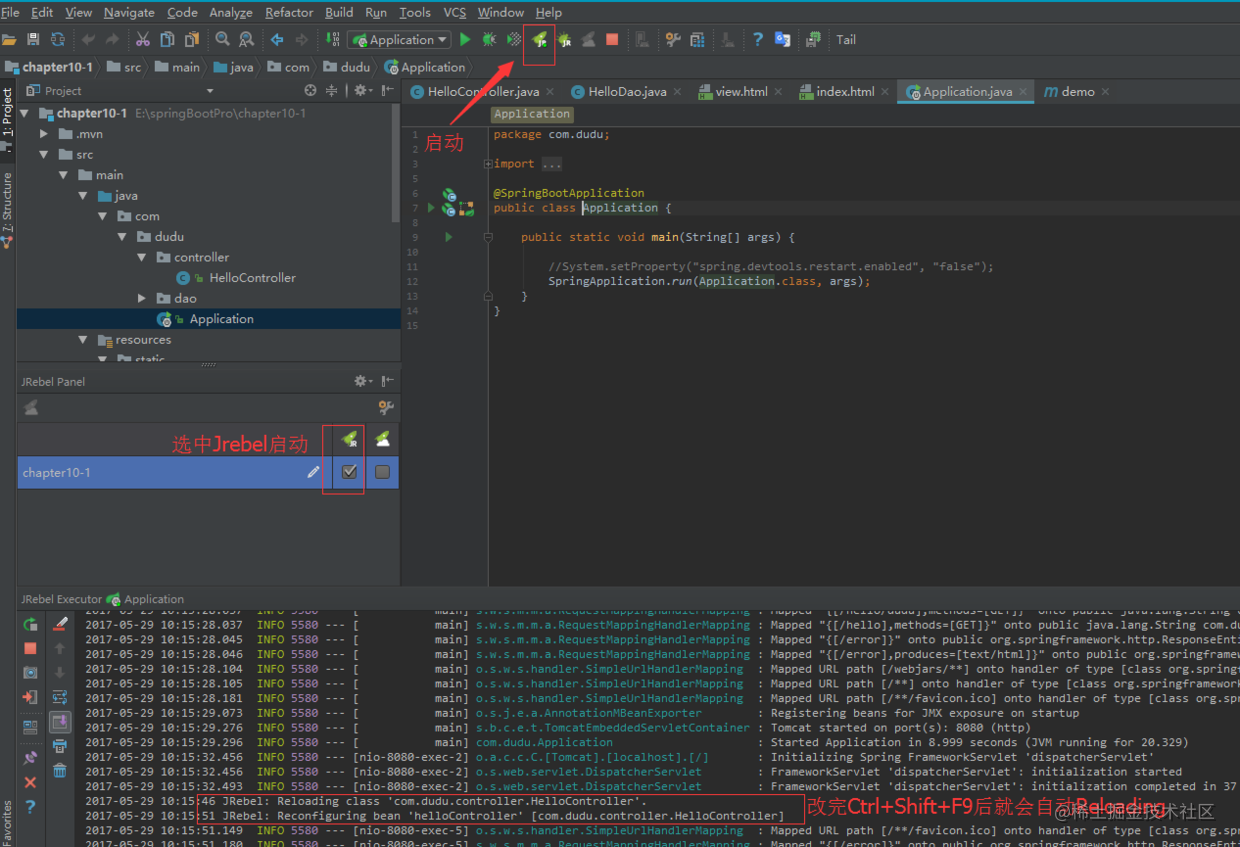Viewport: 1240px width, 847px height.
Task: Click the Translate toolbar icon
Action: coord(782,40)
